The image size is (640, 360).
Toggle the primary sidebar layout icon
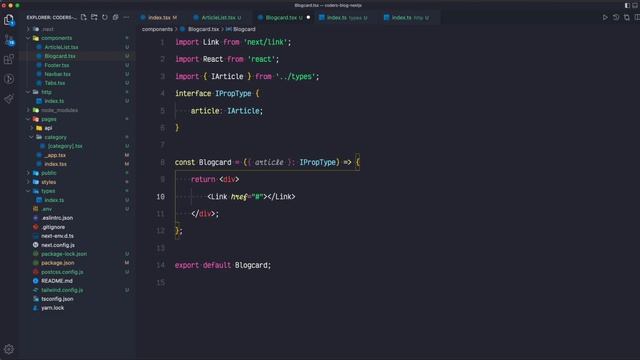pos(627,5)
